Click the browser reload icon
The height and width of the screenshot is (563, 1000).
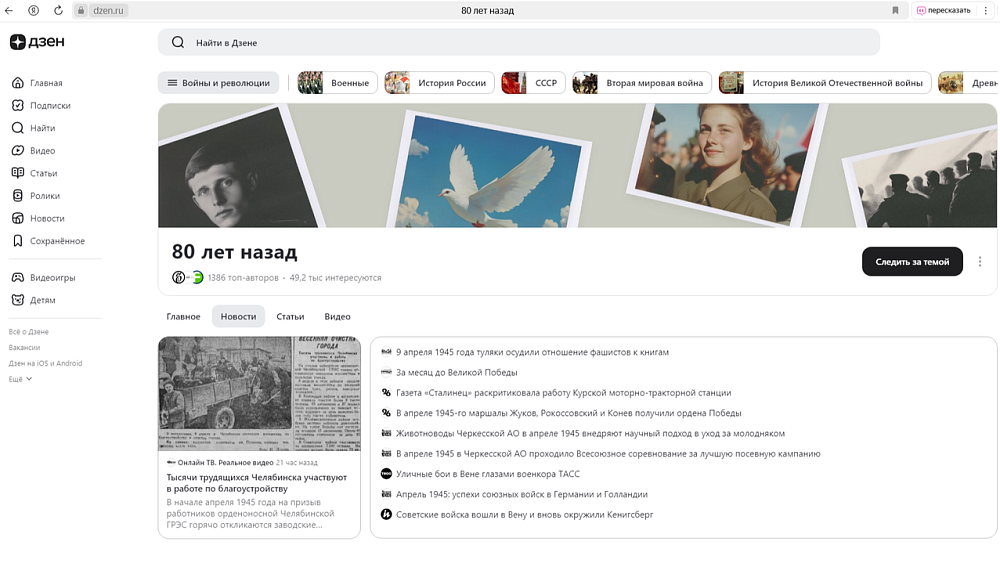58,10
